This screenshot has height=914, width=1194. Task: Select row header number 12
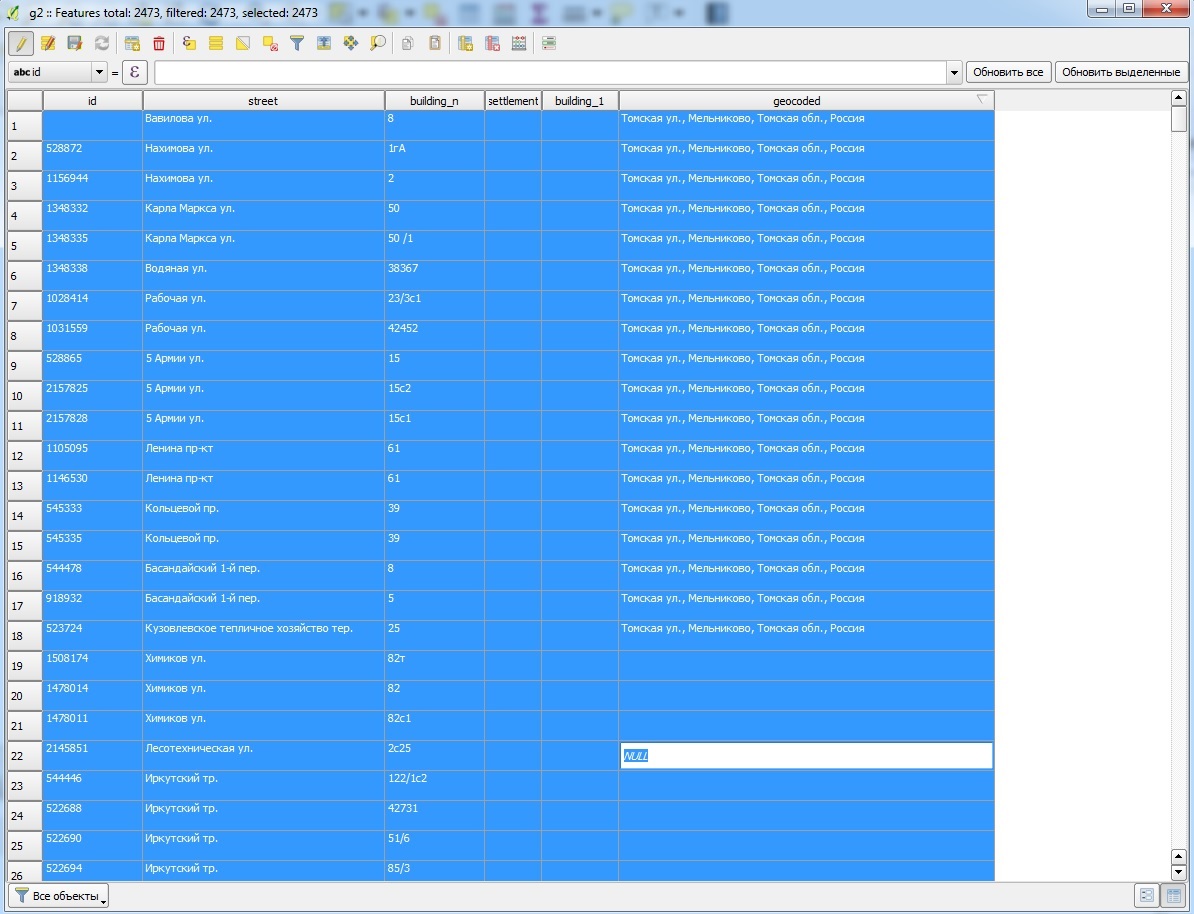coord(25,455)
